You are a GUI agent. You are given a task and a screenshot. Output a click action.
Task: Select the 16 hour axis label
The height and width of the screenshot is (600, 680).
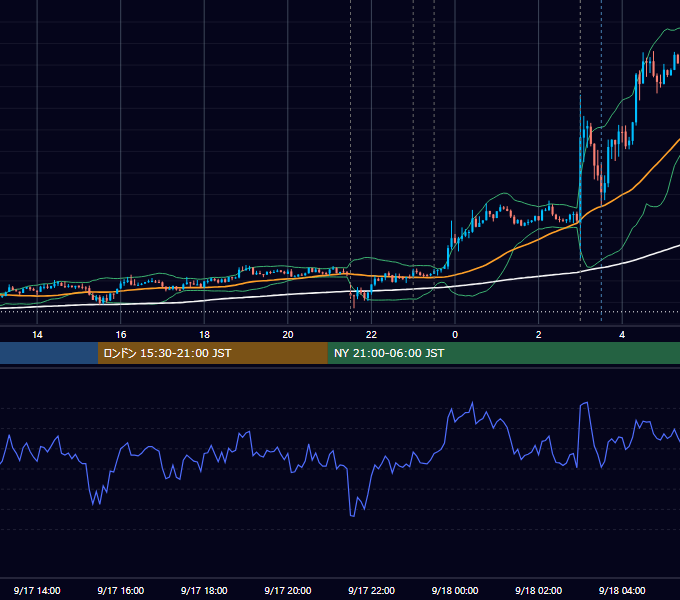(121, 335)
